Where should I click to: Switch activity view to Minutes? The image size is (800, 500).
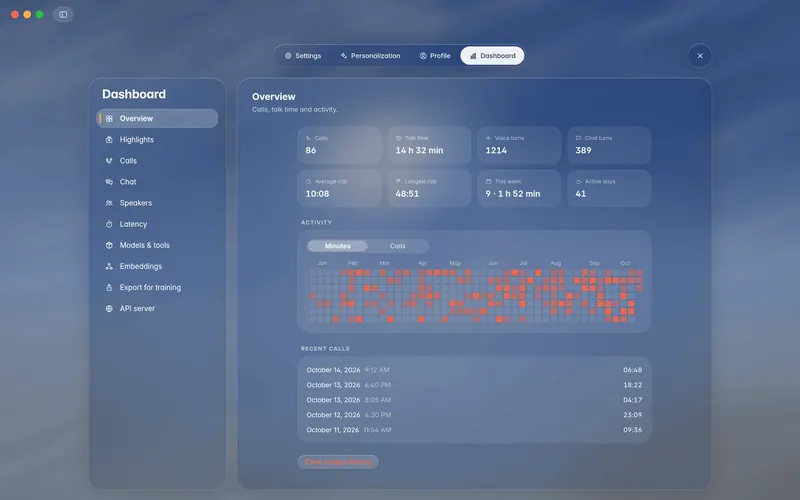pos(337,246)
